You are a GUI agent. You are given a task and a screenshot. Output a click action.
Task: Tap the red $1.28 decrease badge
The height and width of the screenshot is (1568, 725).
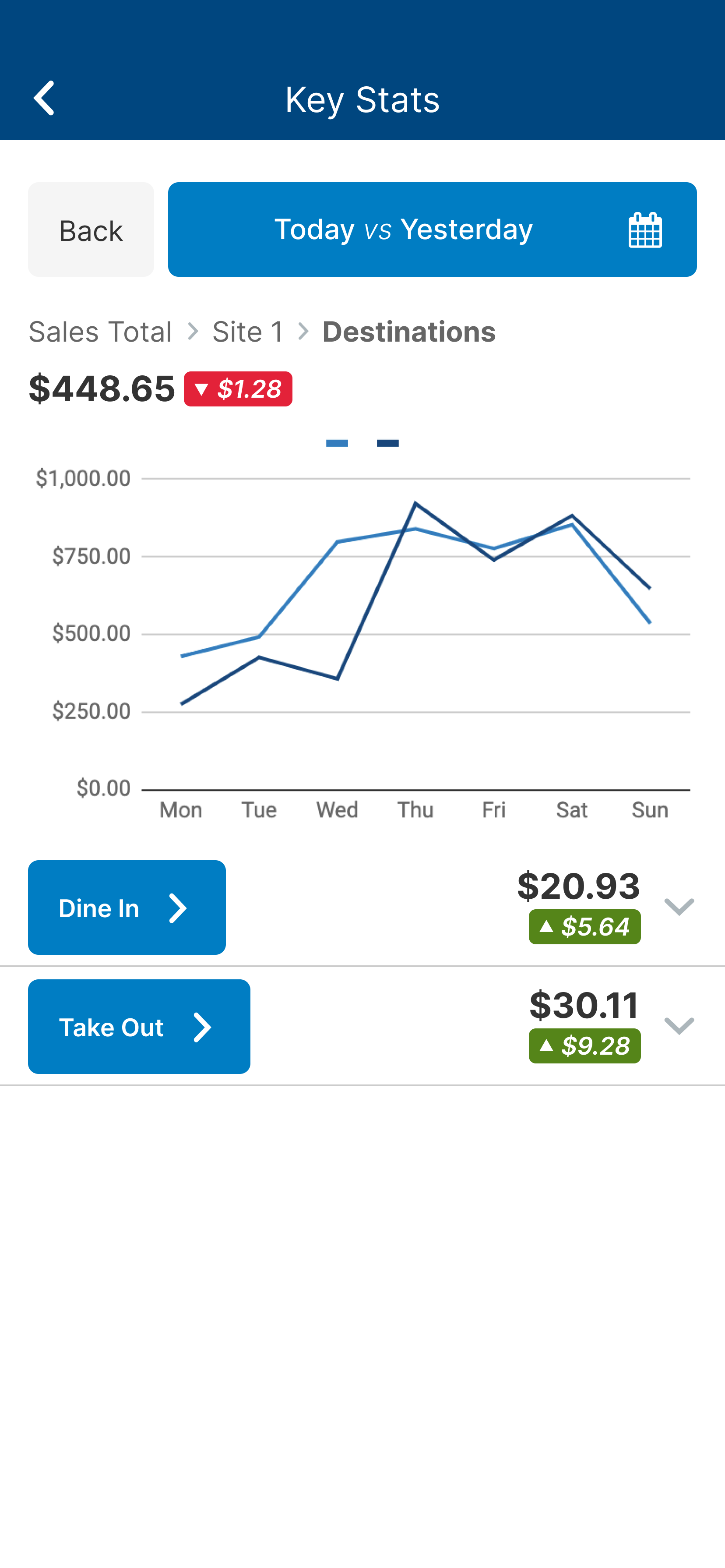238,389
